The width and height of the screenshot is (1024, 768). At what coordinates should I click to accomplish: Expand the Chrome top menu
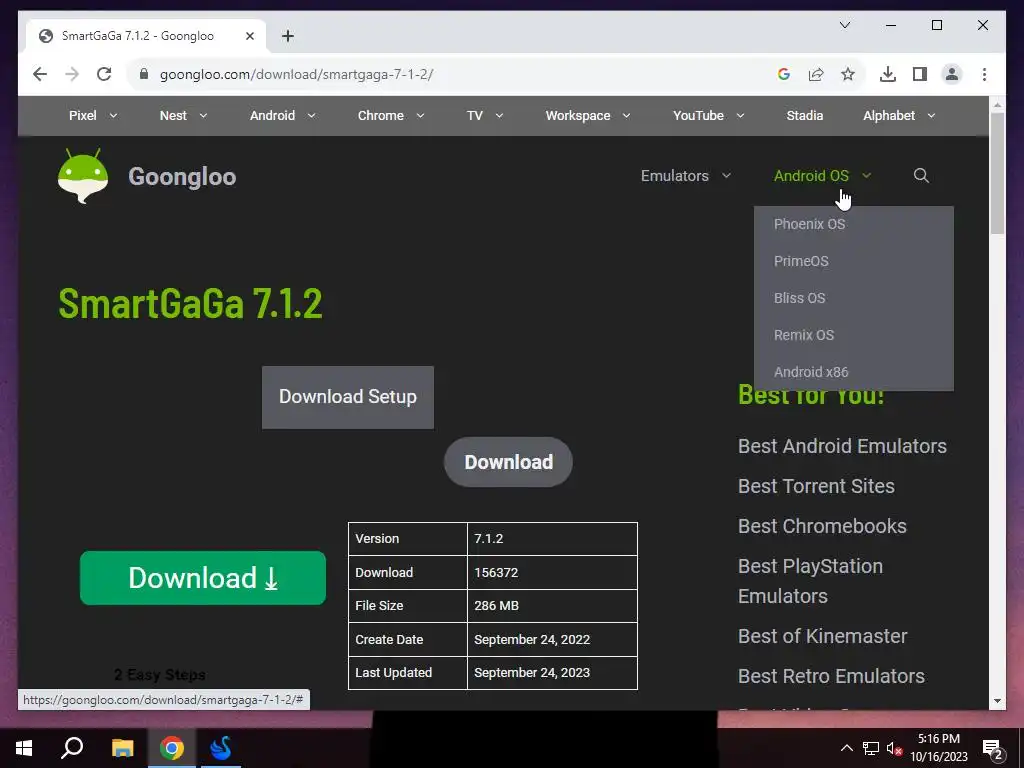391,116
